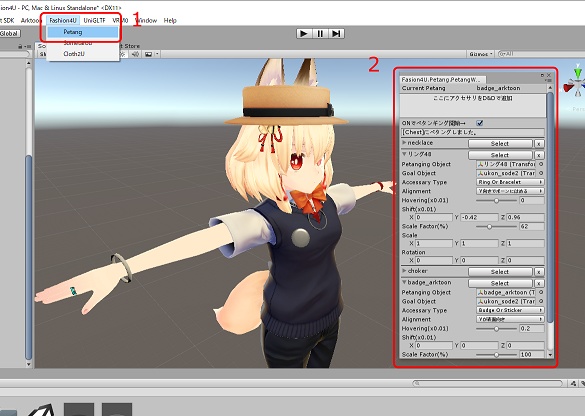Open the left pane options menu icon
Screen dimensions: 585x416
(x=28, y=46)
